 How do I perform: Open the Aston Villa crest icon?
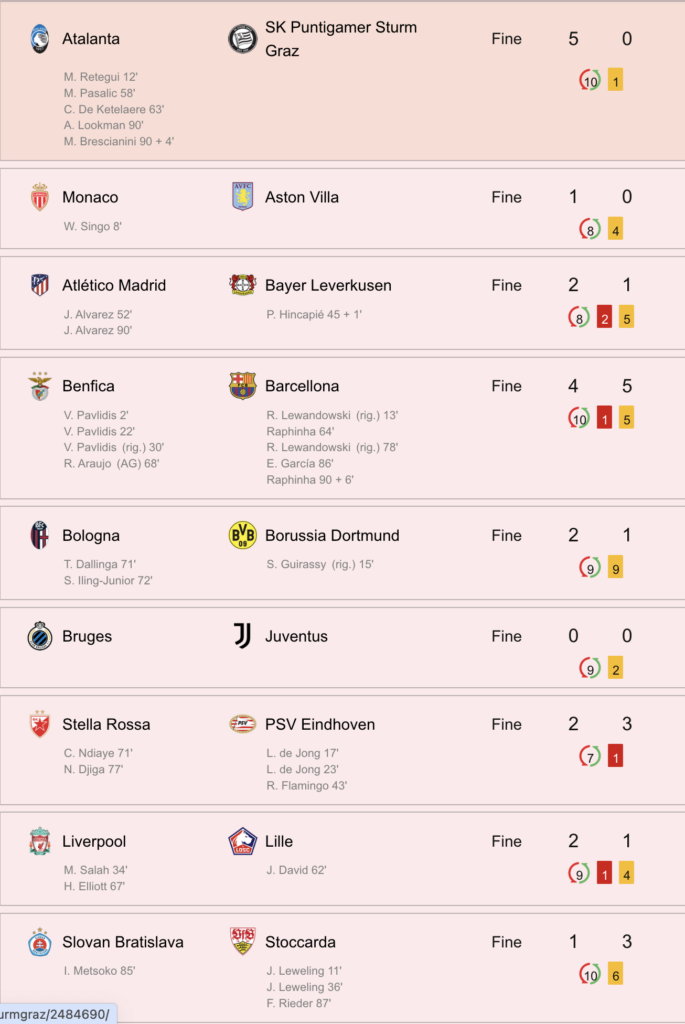pyautogui.click(x=242, y=197)
